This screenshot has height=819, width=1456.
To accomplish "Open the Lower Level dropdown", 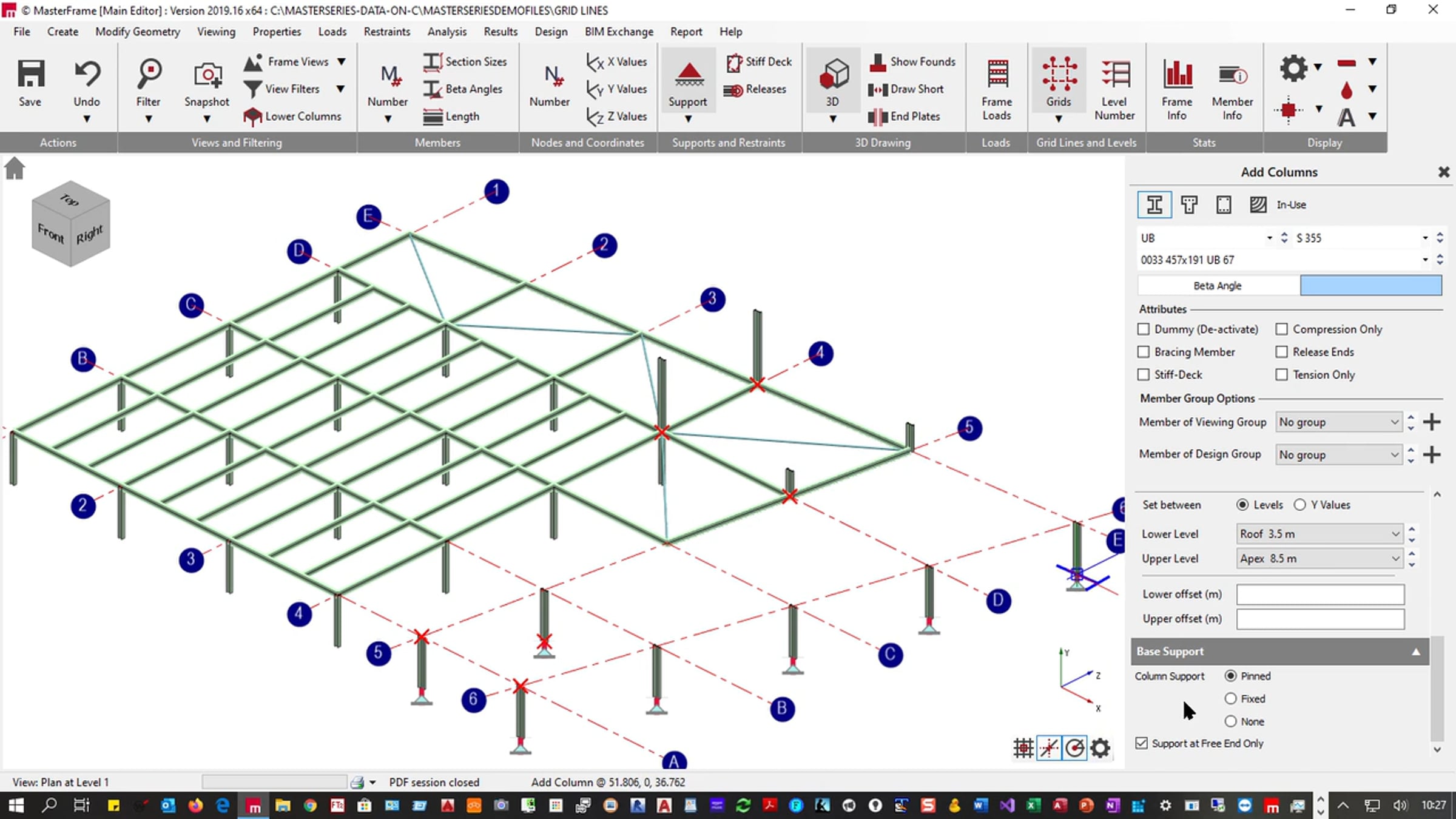I will point(1319,534).
